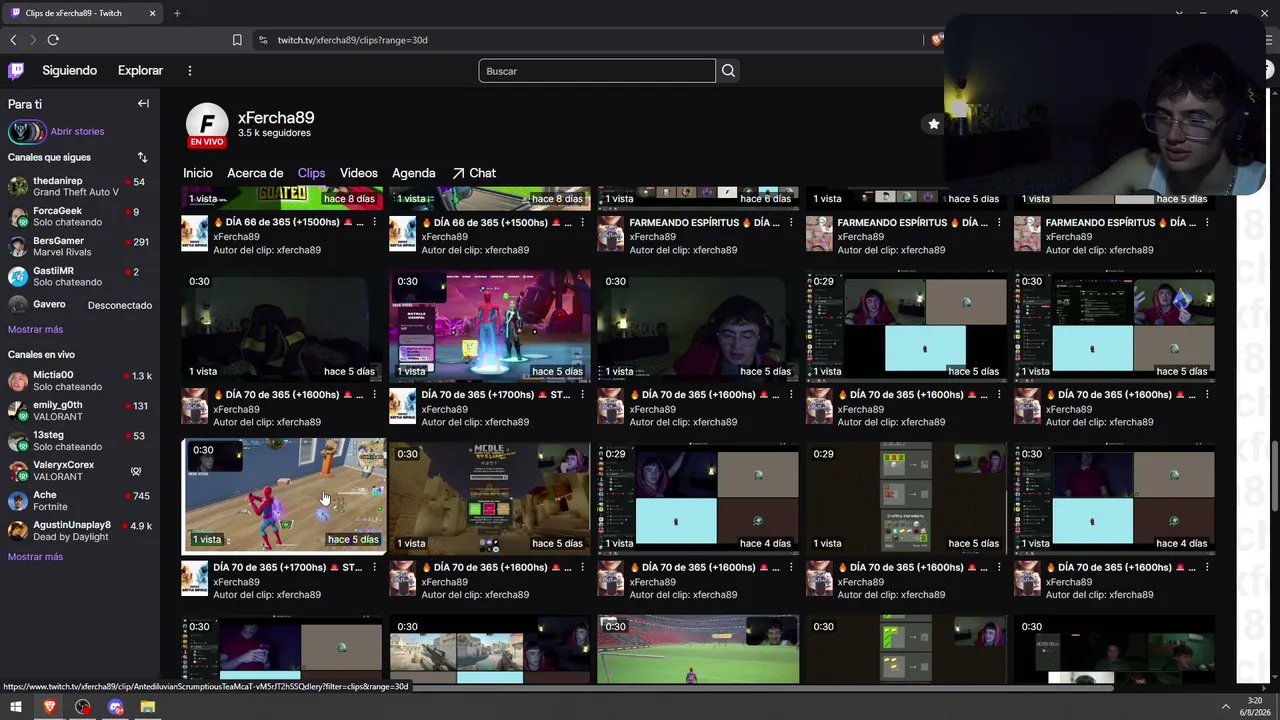Open the Brave Shields icon
Image resolution: width=1280 pixels, height=720 pixels.
point(936,40)
